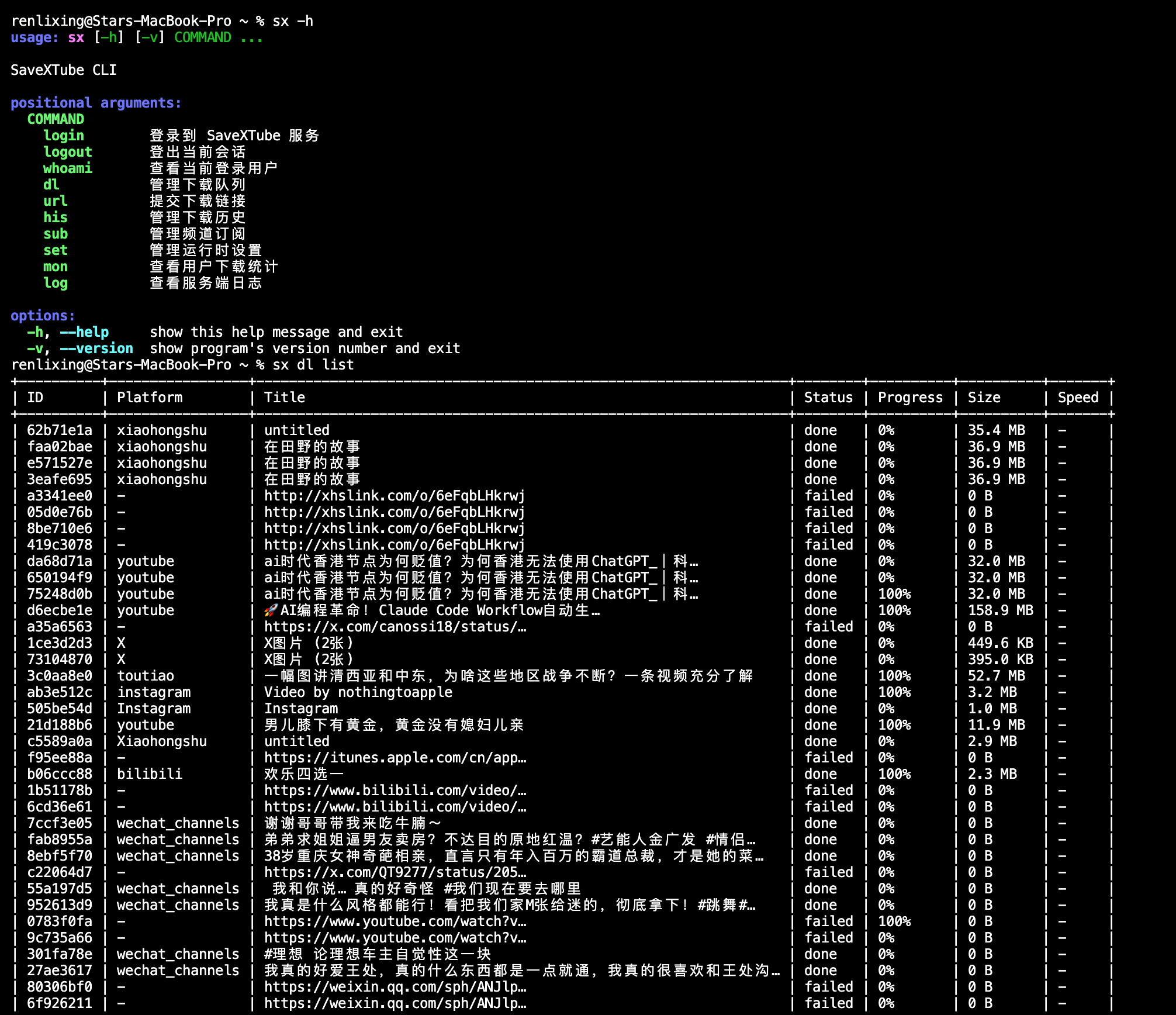Click the ID '62b71e1a' cell
Image resolution: width=1176 pixels, height=1015 pixels.
tap(60, 430)
